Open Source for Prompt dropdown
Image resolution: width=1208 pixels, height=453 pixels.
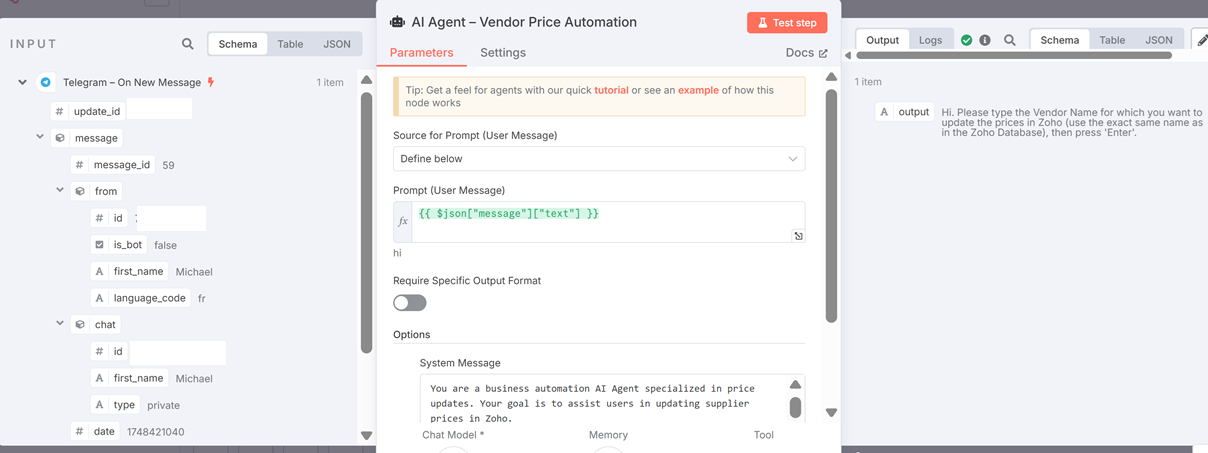pos(599,159)
